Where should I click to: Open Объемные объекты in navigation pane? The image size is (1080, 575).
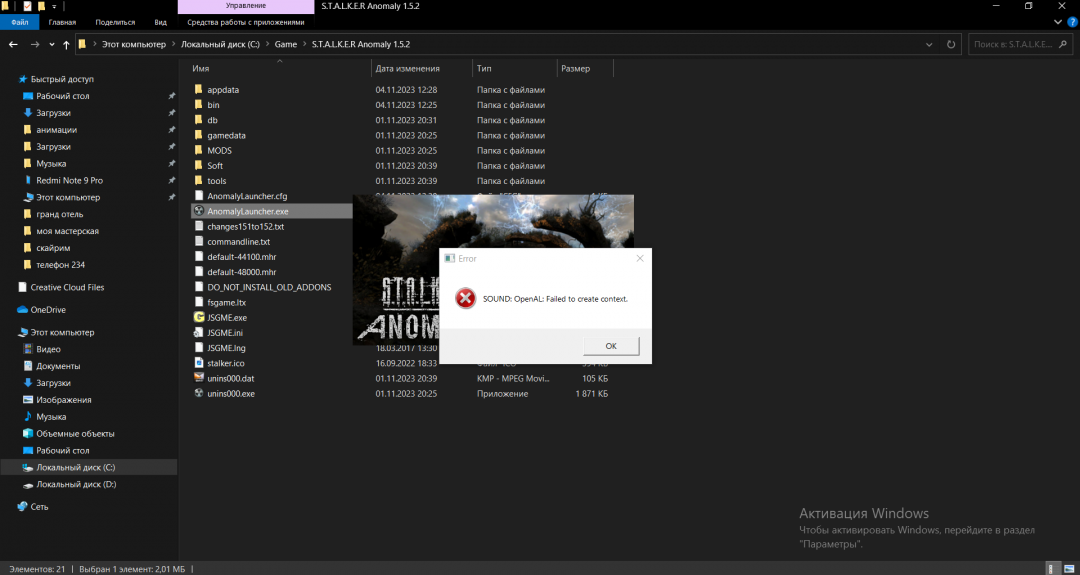pos(76,434)
